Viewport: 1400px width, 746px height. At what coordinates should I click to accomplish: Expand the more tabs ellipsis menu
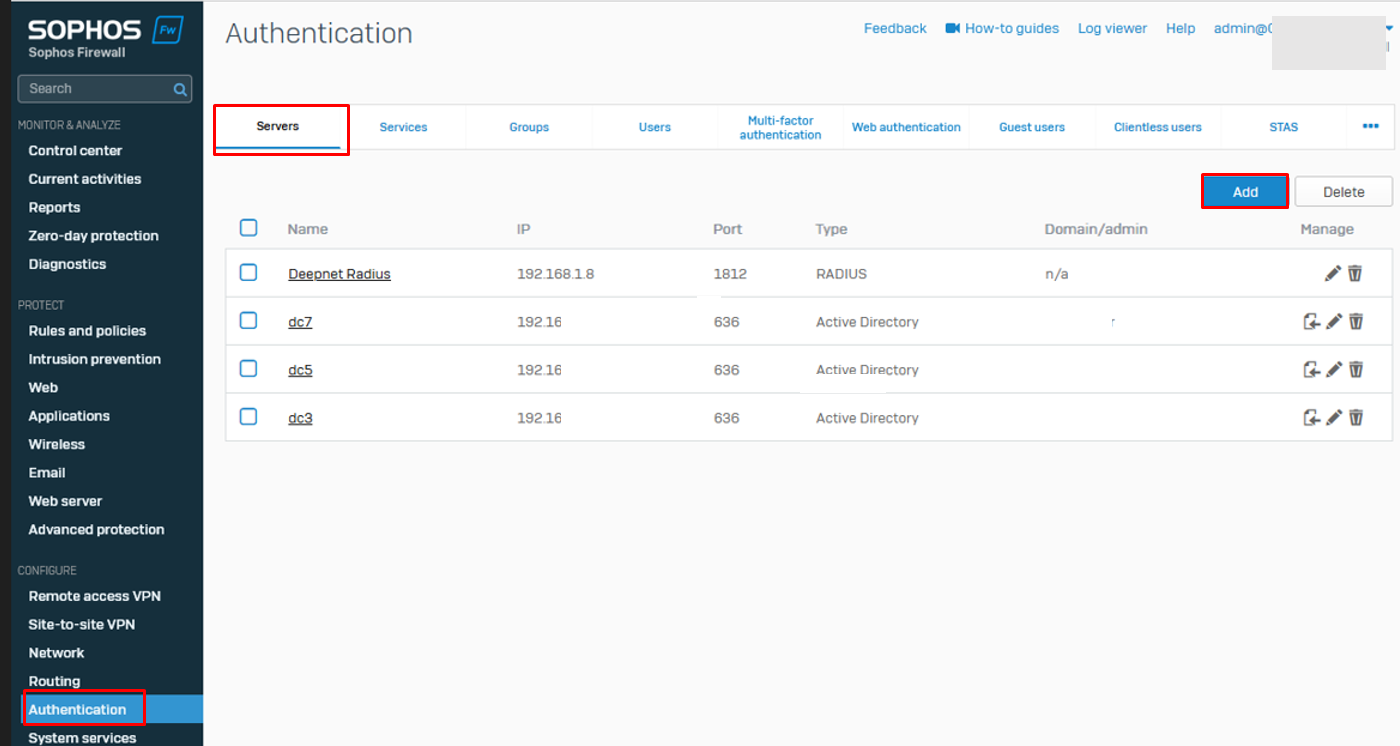1370,127
